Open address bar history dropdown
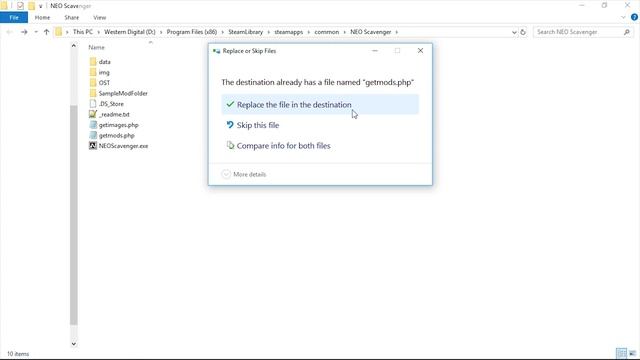 point(514,32)
